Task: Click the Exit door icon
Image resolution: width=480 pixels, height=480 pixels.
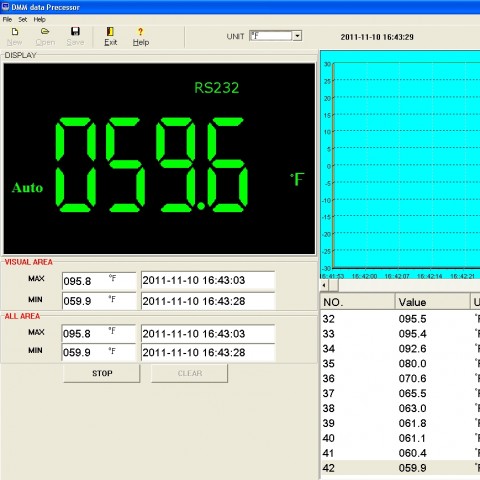Action: [x=110, y=31]
